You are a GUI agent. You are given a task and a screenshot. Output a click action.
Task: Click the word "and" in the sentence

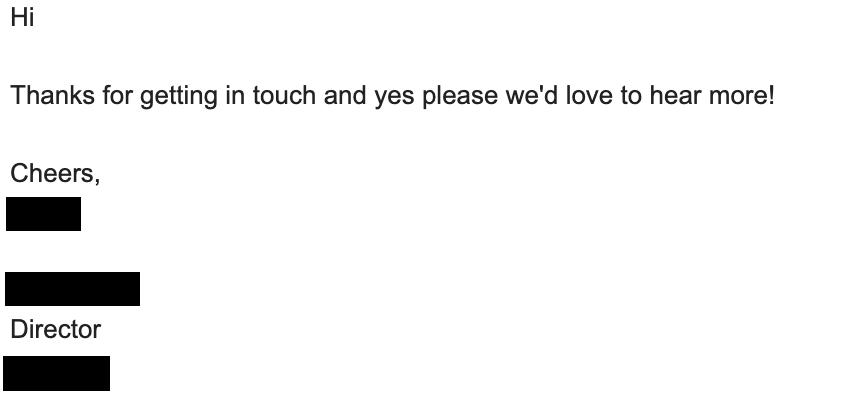click(x=345, y=95)
